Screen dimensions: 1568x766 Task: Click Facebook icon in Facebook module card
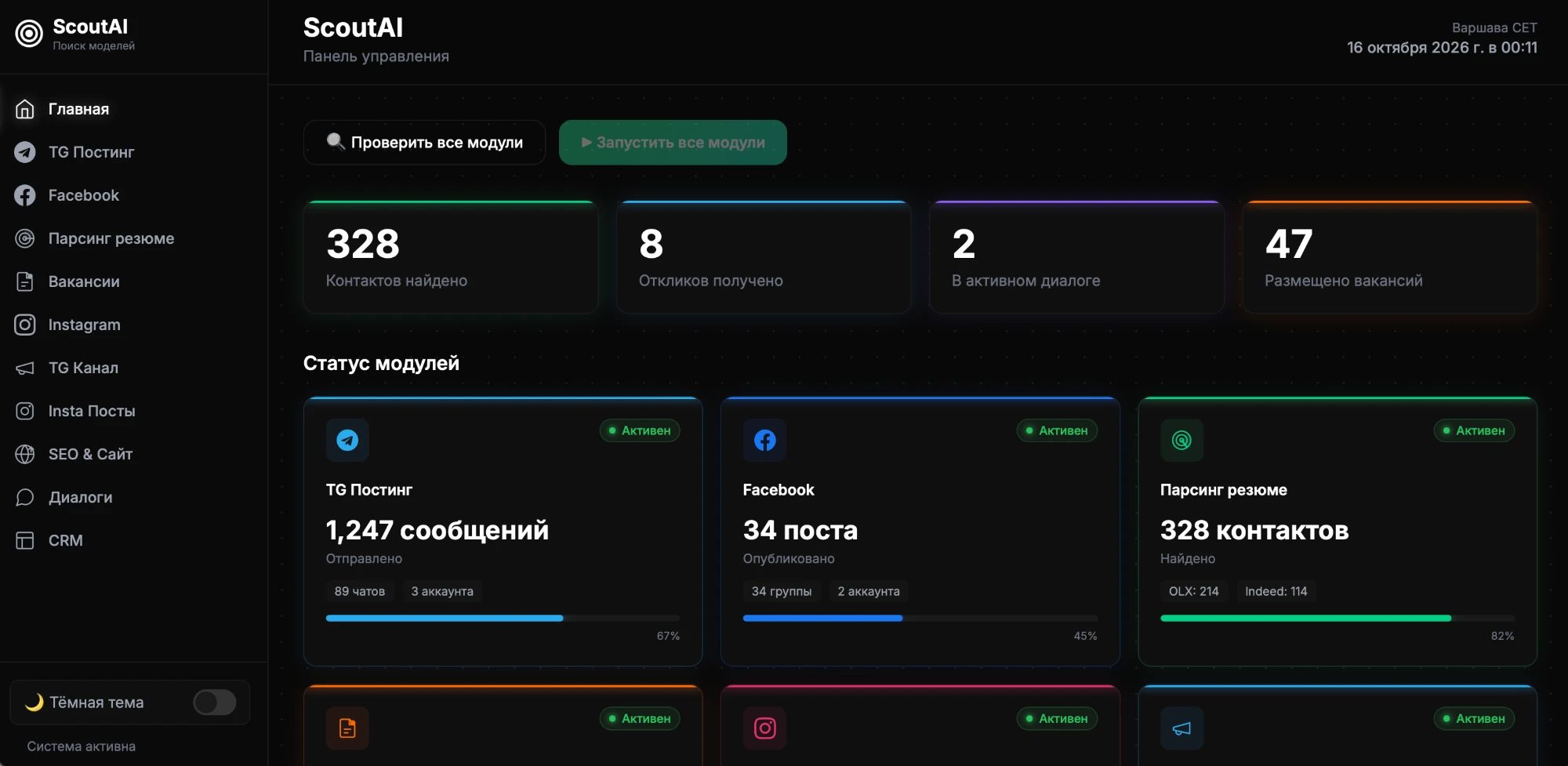tap(764, 440)
